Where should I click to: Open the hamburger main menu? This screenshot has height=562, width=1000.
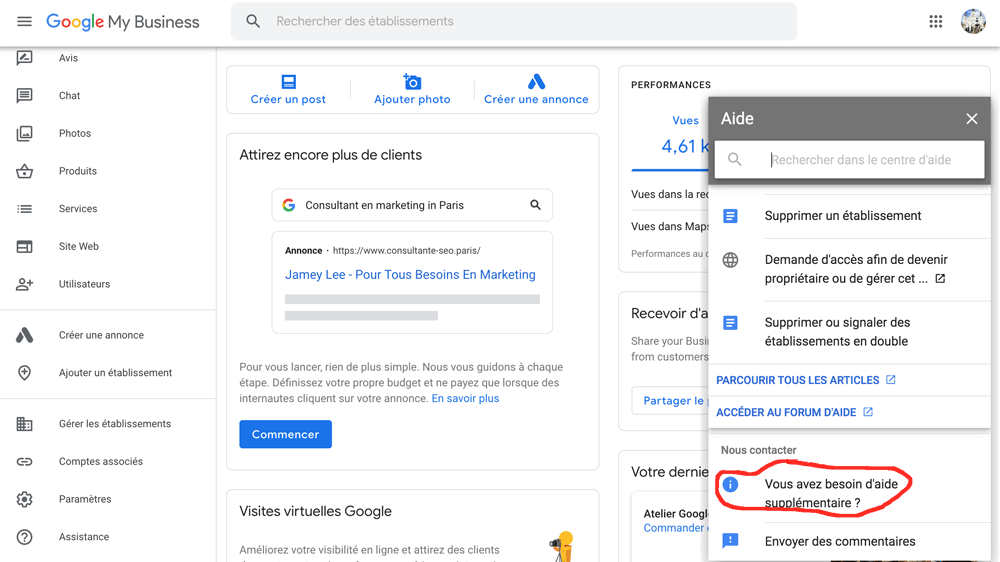point(24,22)
